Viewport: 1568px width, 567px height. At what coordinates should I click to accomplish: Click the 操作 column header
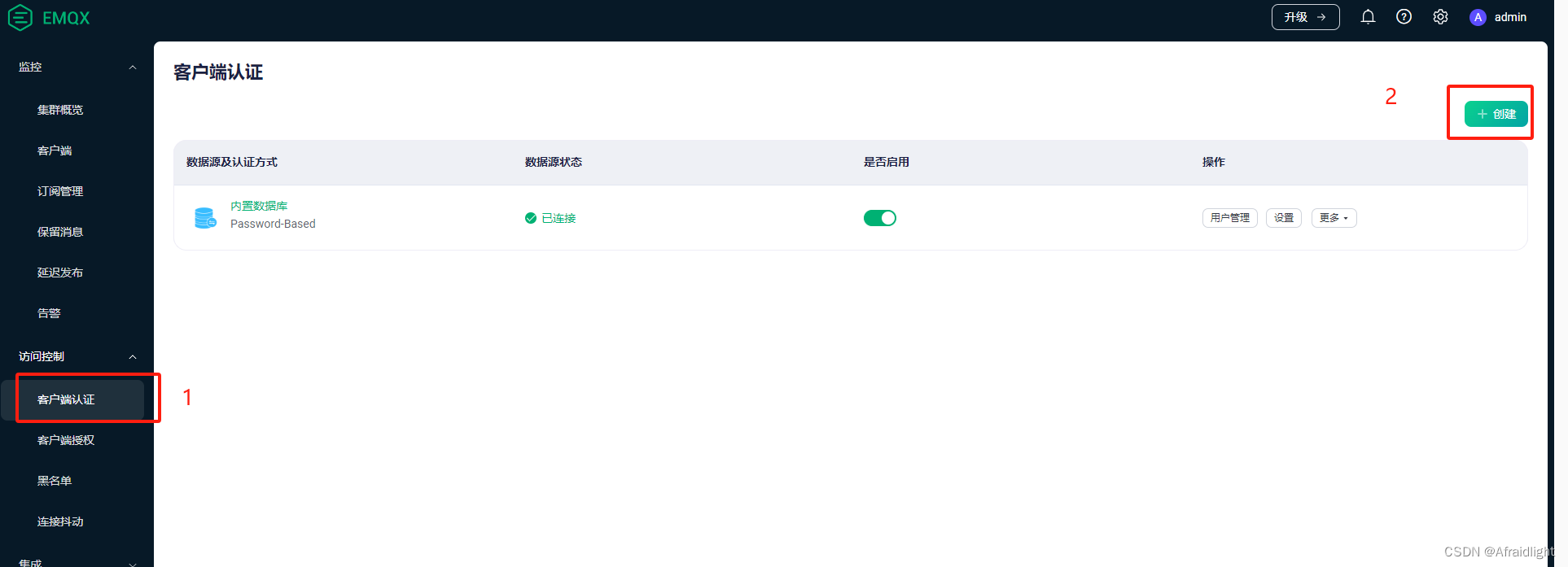coord(1214,162)
